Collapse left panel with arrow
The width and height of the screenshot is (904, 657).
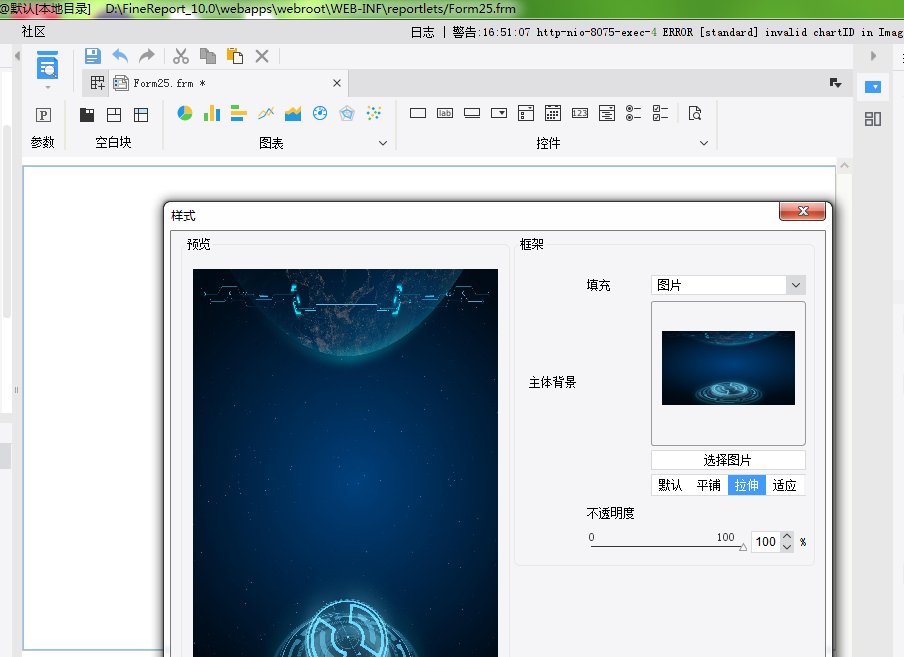click(17, 56)
